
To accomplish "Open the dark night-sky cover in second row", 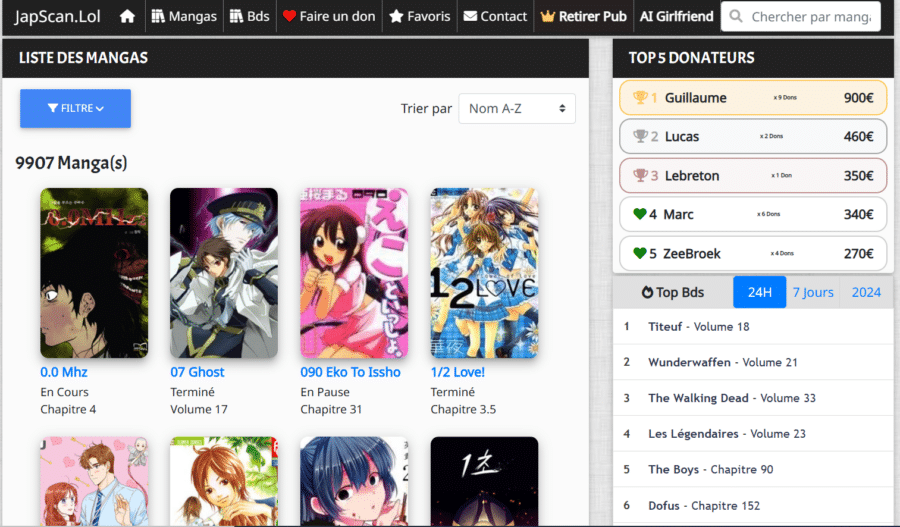I will point(484,481).
